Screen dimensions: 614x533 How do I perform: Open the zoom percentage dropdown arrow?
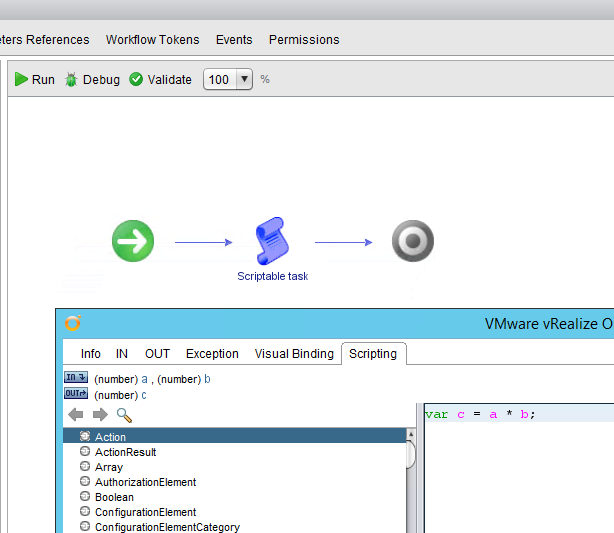coord(244,79)
